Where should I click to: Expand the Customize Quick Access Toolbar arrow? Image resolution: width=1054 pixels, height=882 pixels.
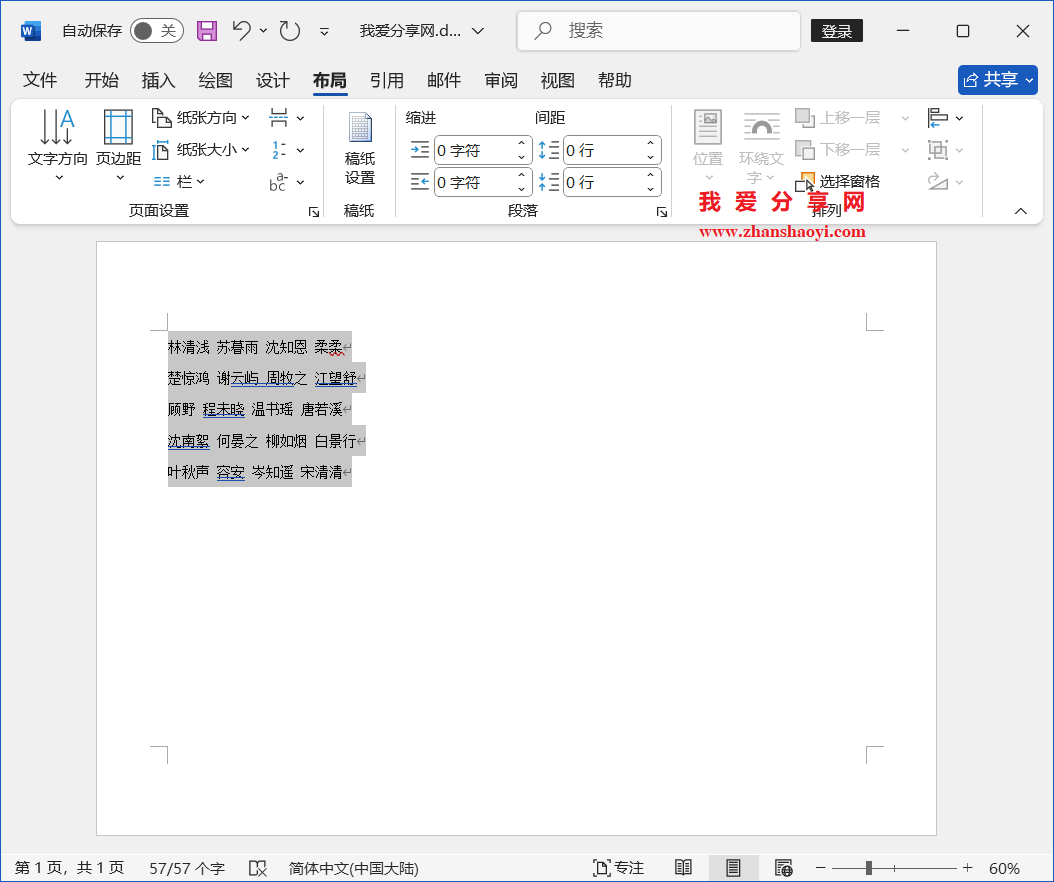point(324,32)
